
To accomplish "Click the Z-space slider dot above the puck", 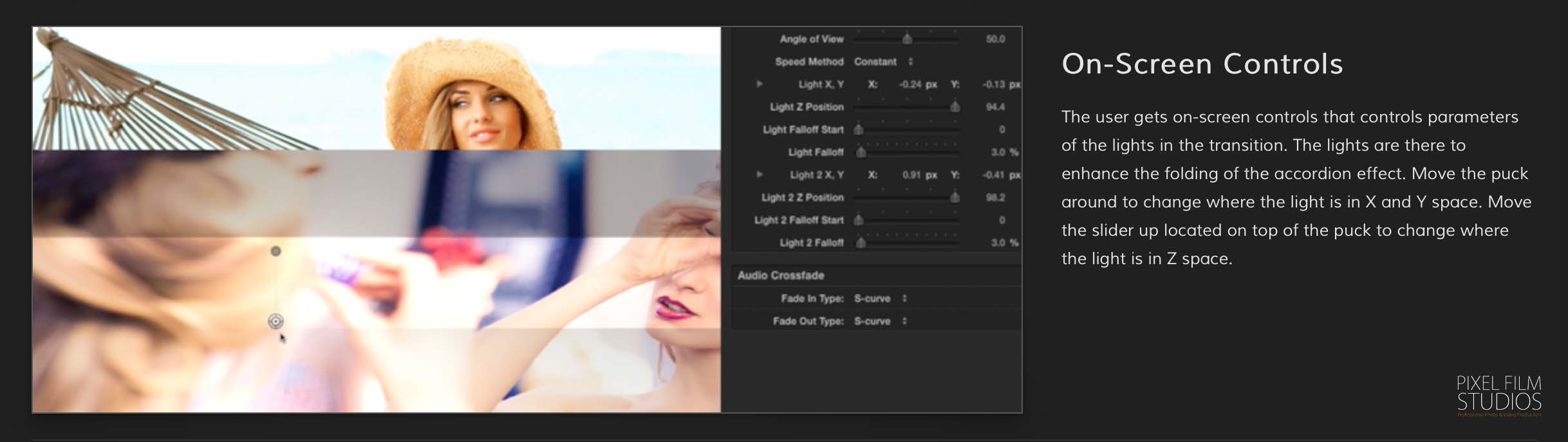I will (x=275, y=251).
